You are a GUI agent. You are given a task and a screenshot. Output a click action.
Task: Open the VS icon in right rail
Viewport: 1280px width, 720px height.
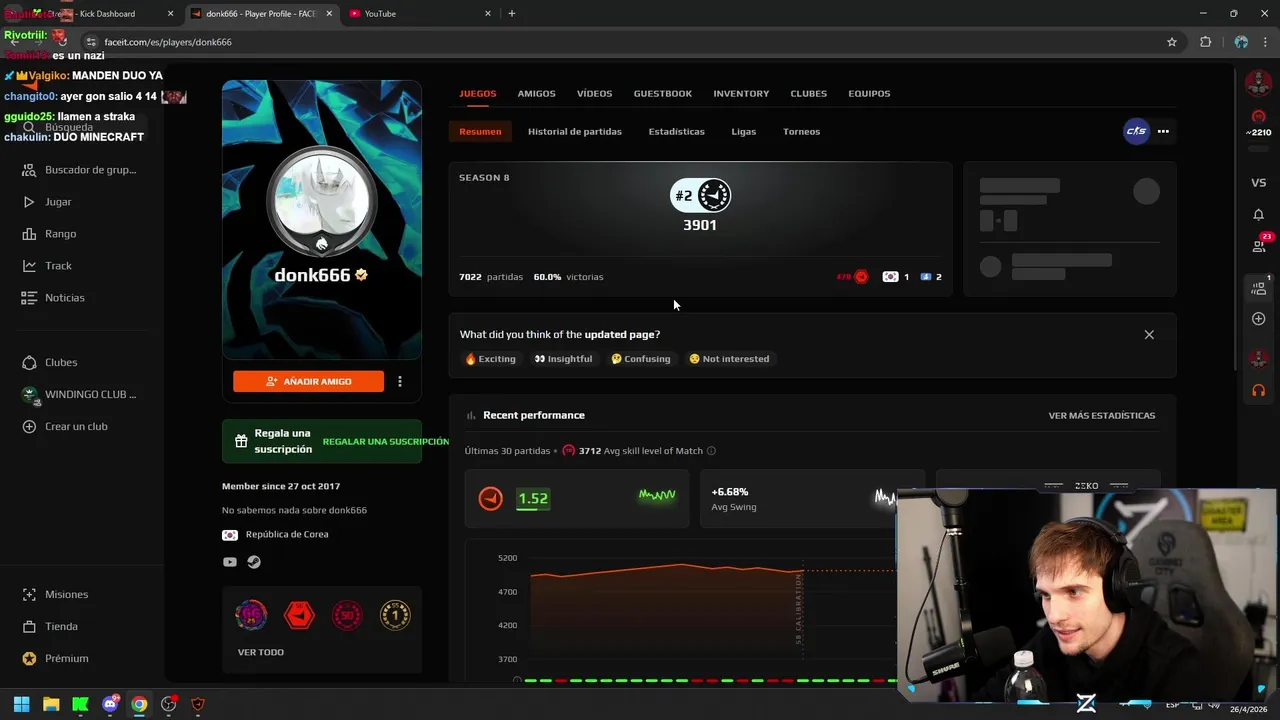[1258, 183]
